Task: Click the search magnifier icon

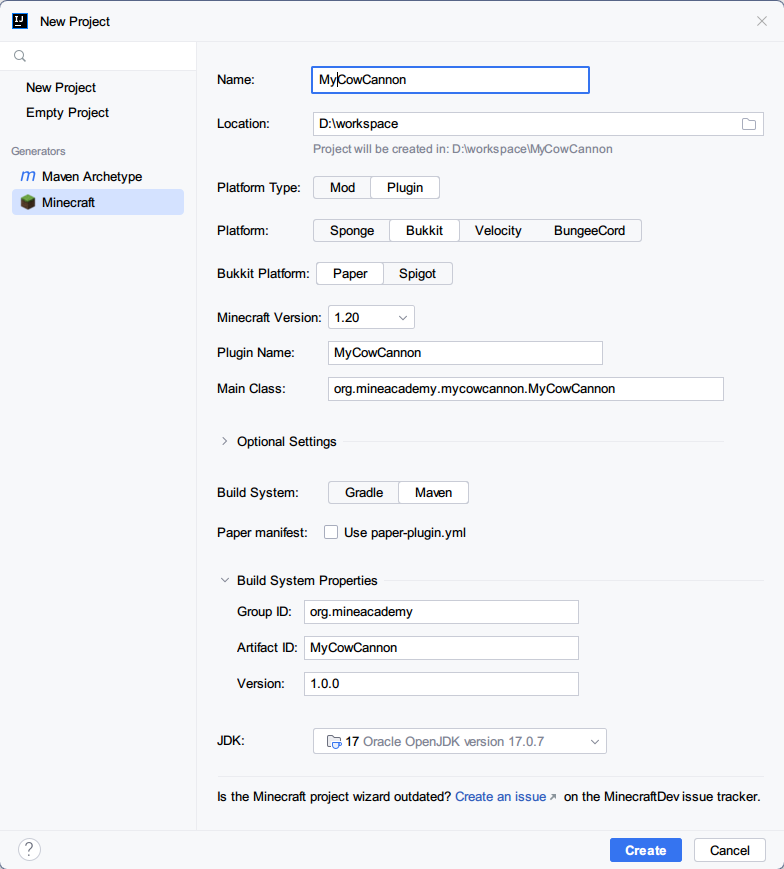Action: [x=20, y=56]
